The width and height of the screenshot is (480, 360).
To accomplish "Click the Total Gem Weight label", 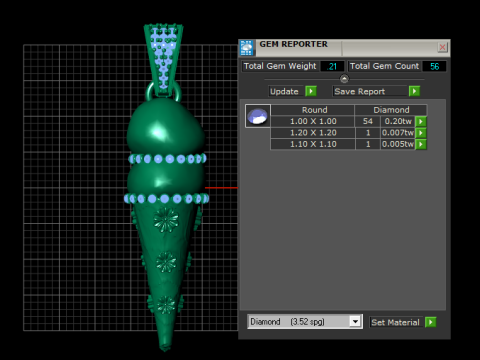I will (280, 66).
